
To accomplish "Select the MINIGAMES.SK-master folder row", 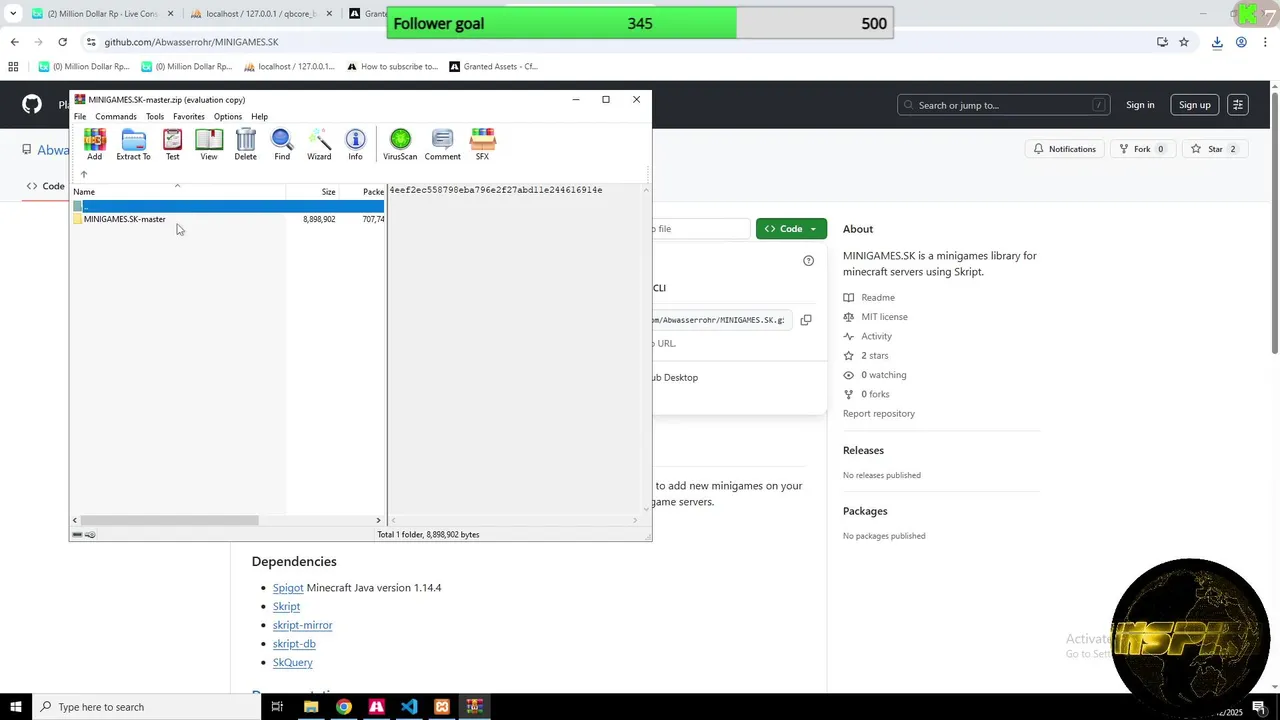I will click(228, 219).
